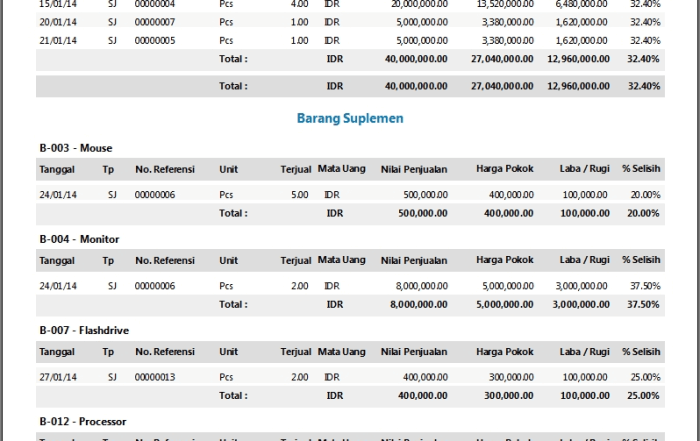Click the Barang Suplemen section heading
The image size is (700, 441).
350,118
